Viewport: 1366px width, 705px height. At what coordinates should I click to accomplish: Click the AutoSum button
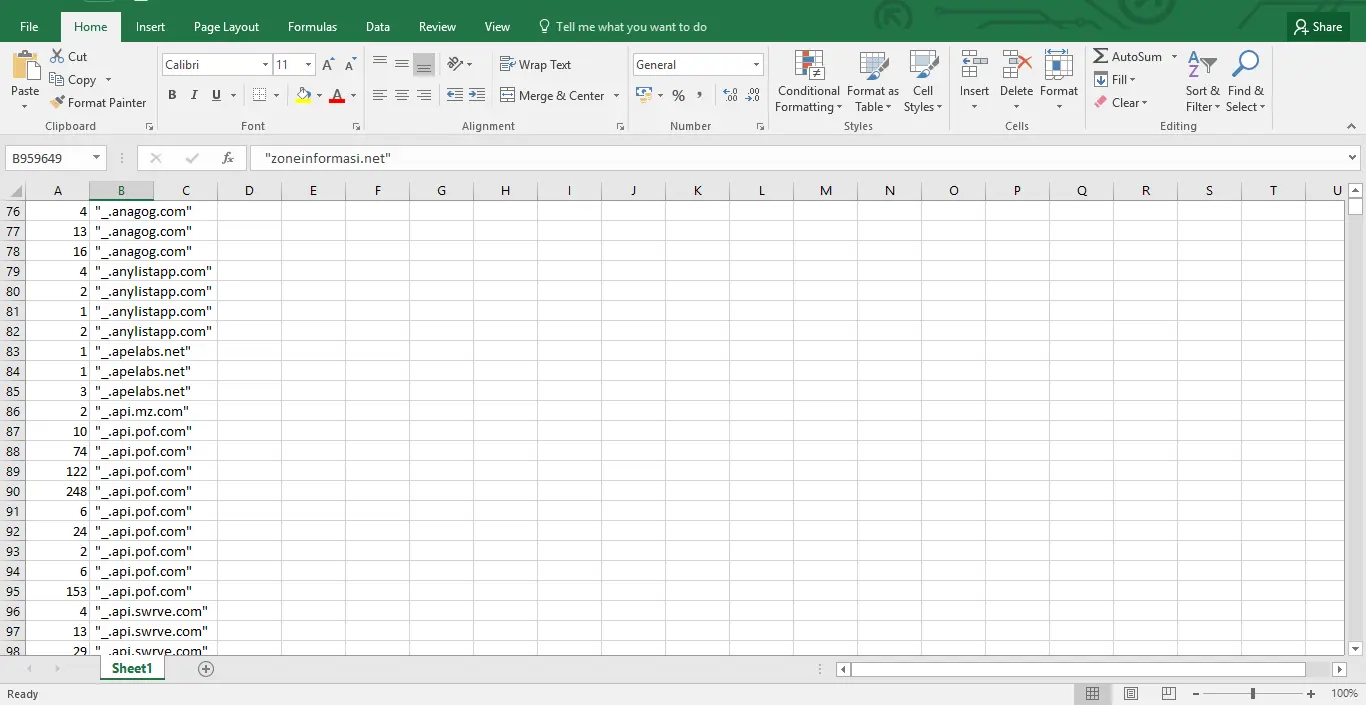coord(1128,57)
